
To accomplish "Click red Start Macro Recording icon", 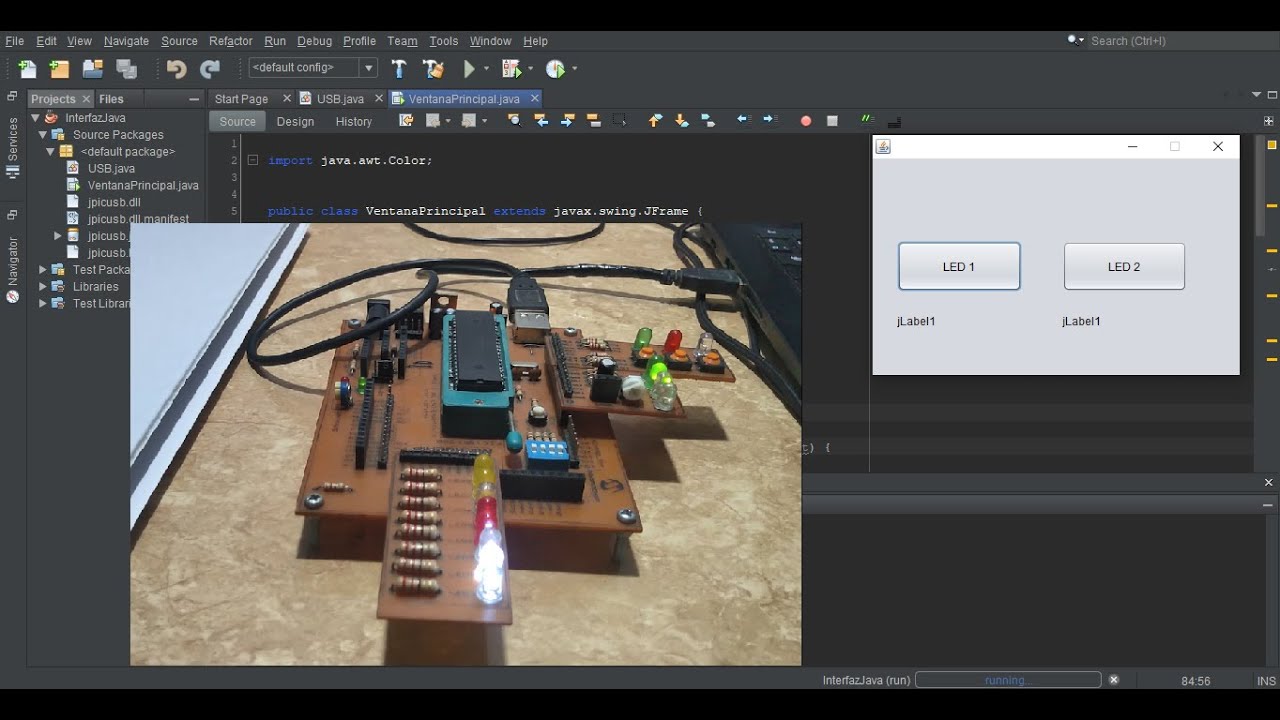I will [x=806, y=121].
